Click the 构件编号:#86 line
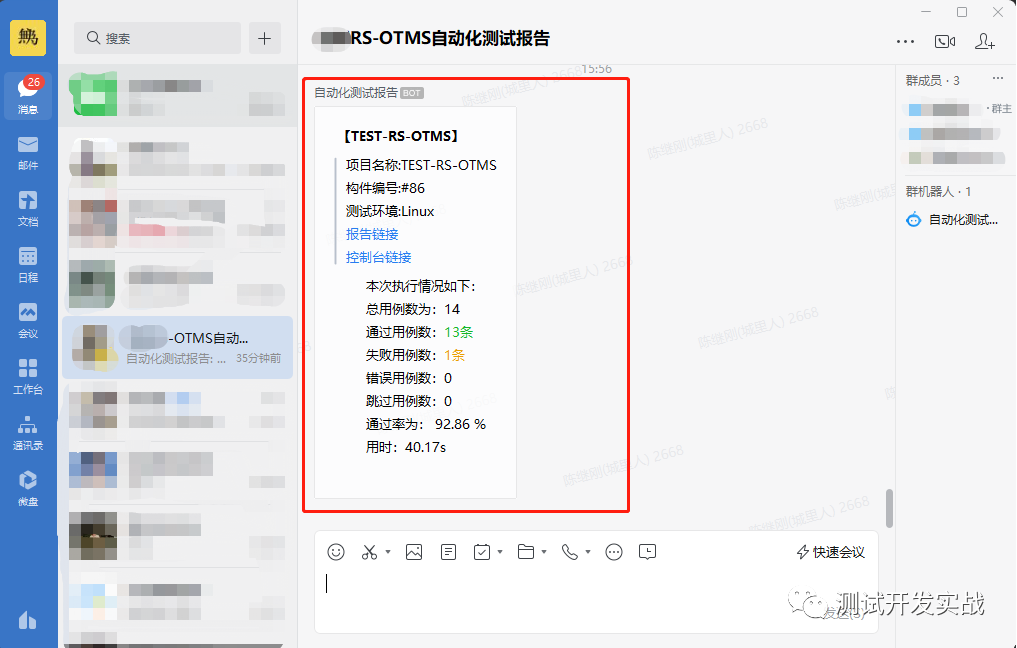1017x648 pixels. [x=385, y=188]
